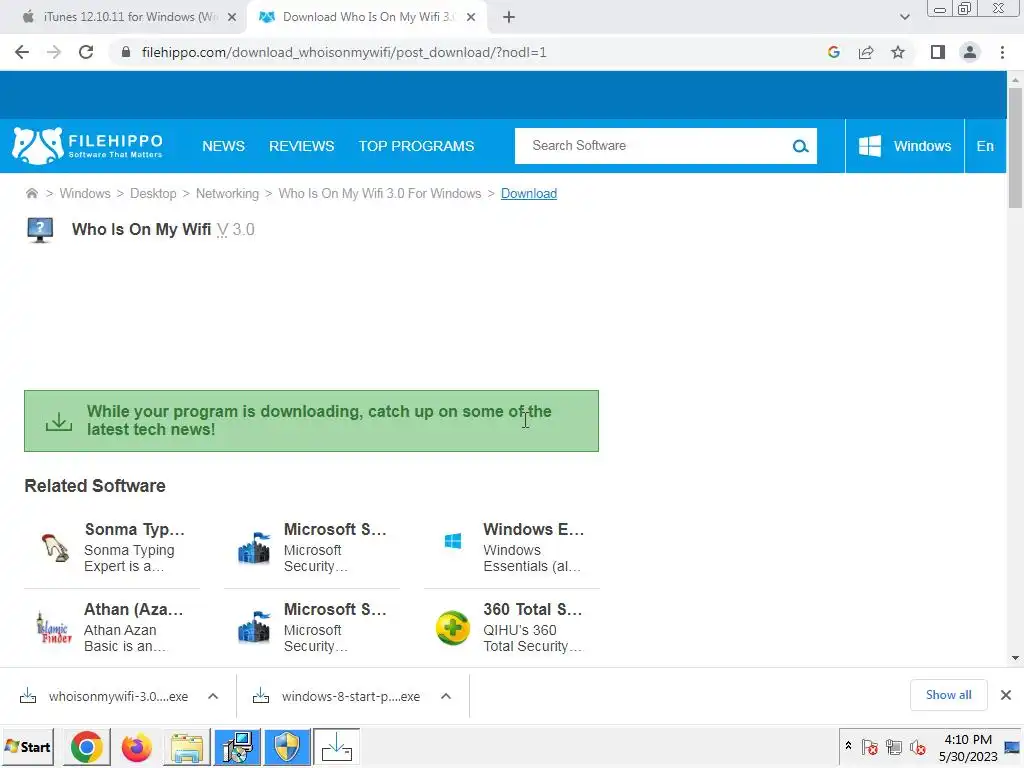This screenshot has height=768, width=1024.
Task: Click the "Who Is On My Wifi" heading
Action: 141,229
